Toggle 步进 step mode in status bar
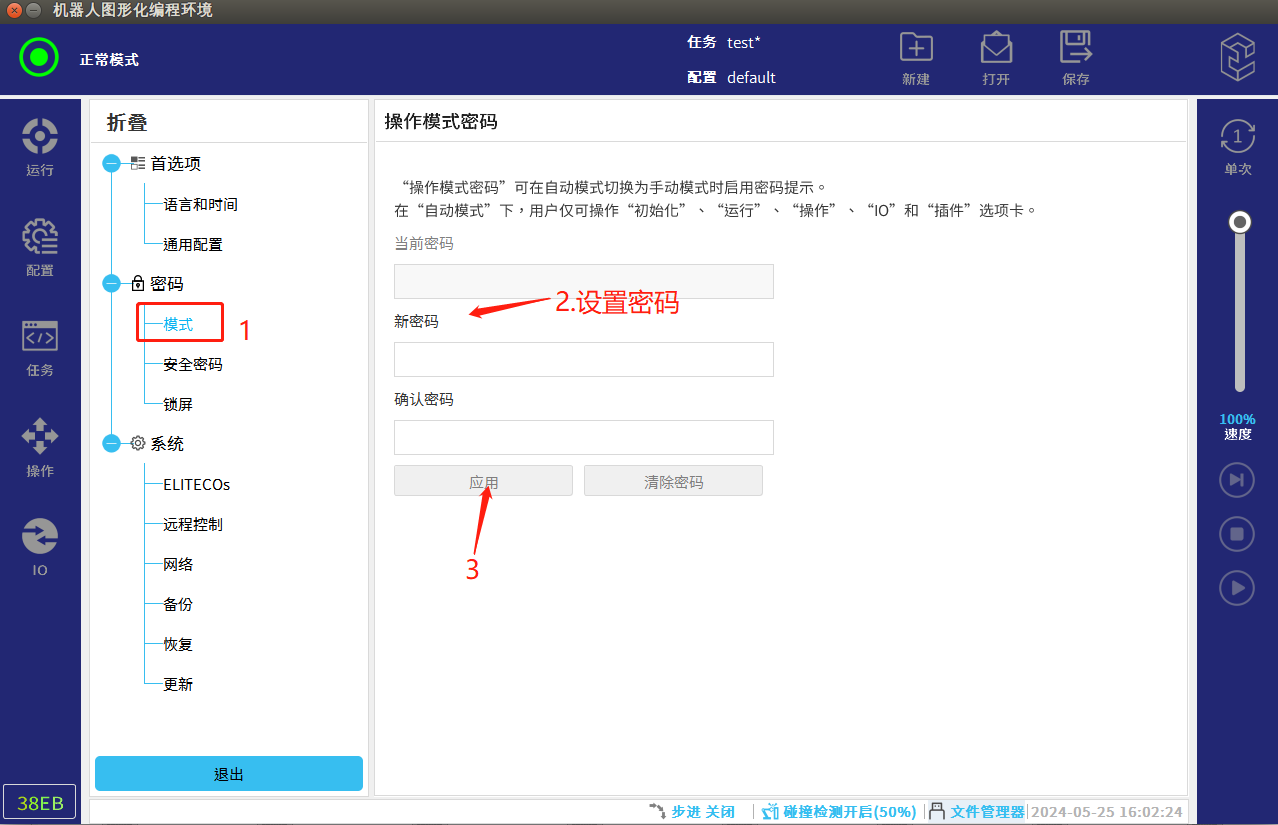 692,812
